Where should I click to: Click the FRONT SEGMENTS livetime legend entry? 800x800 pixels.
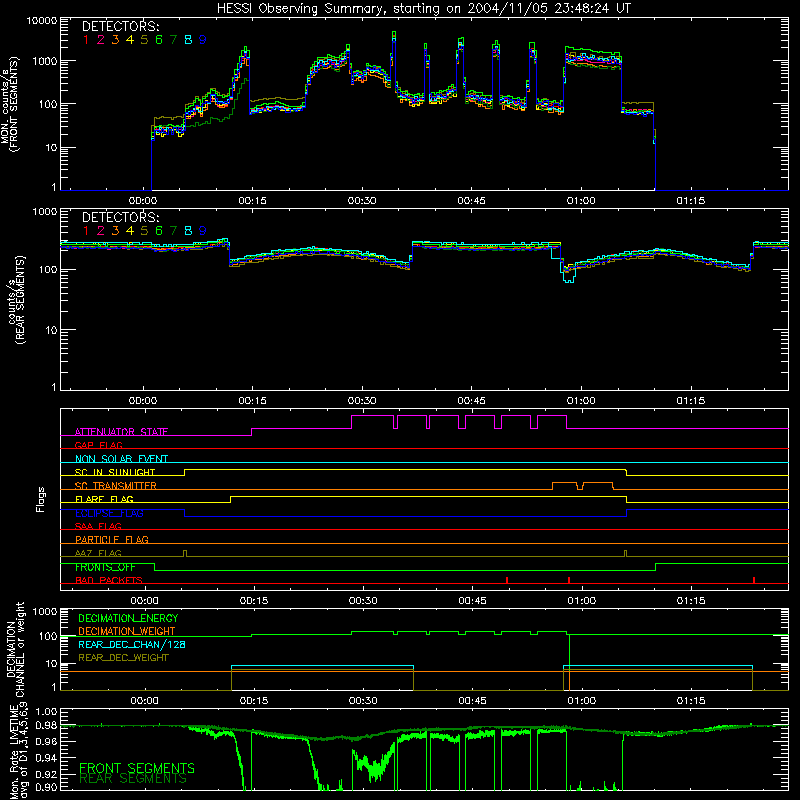(x=137, y=768)
